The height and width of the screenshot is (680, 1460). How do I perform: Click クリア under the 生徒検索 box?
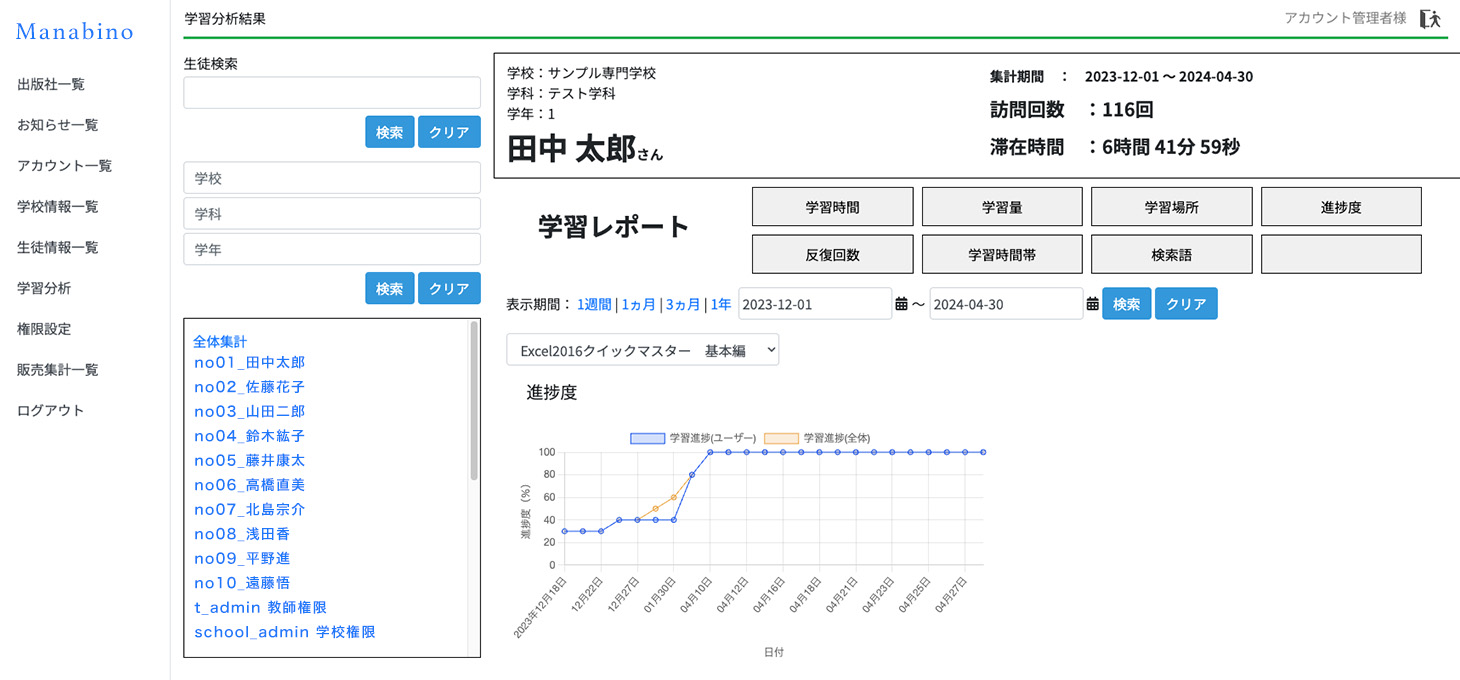pyautogui.click(x=449, y=131)
